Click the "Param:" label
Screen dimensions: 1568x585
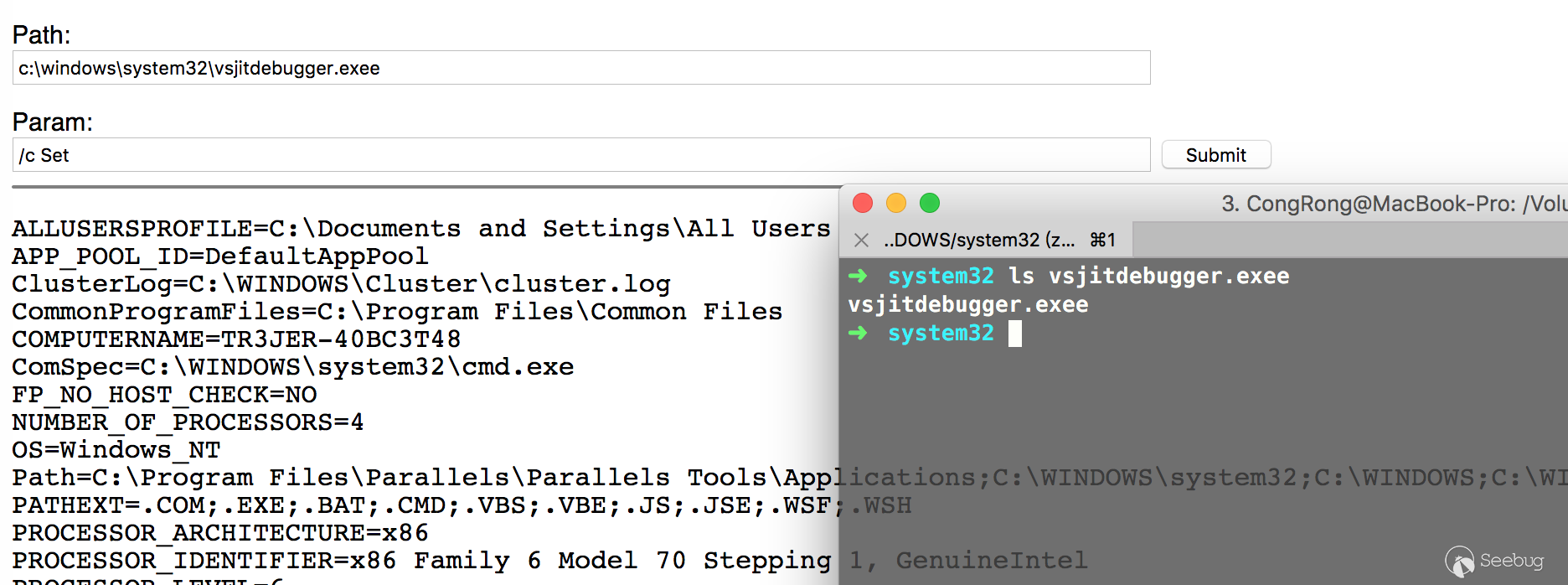coord(53,122)
